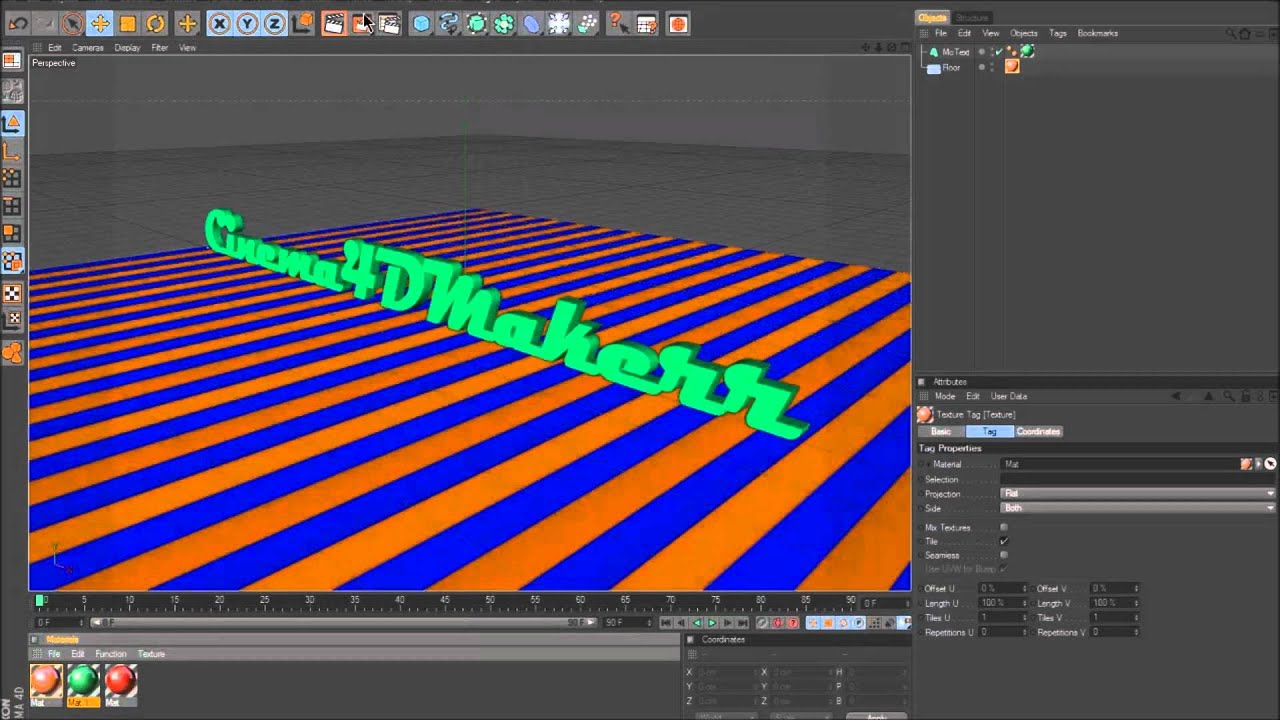
Task: Add a Cube primitive object
Action: [422, 23]
